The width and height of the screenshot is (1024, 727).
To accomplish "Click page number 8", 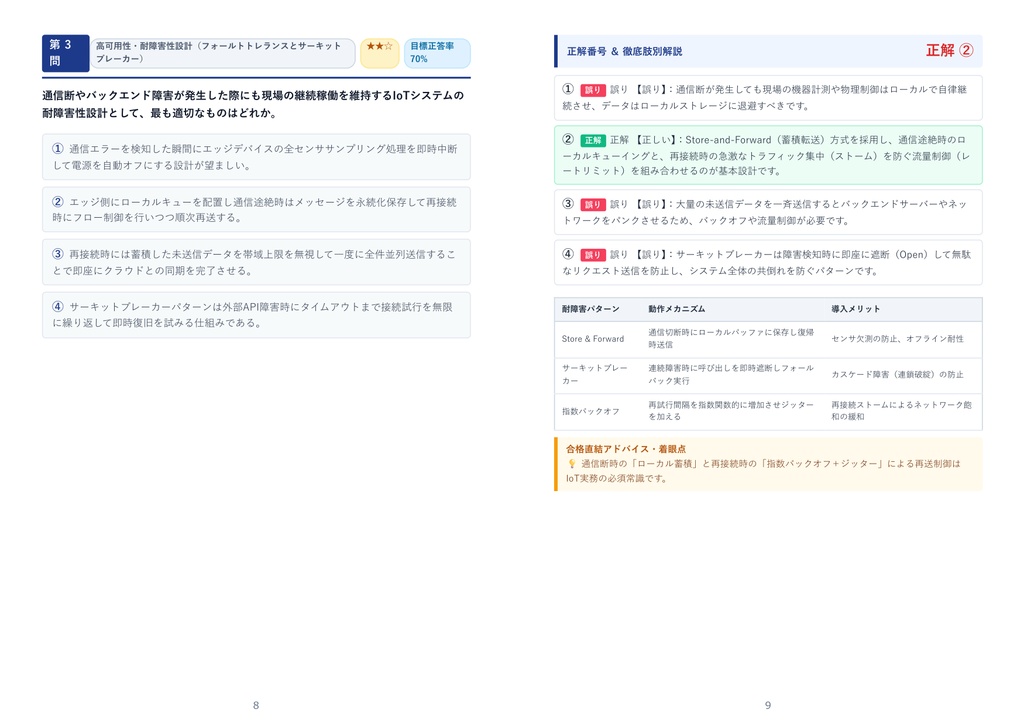I will [256, 705].
